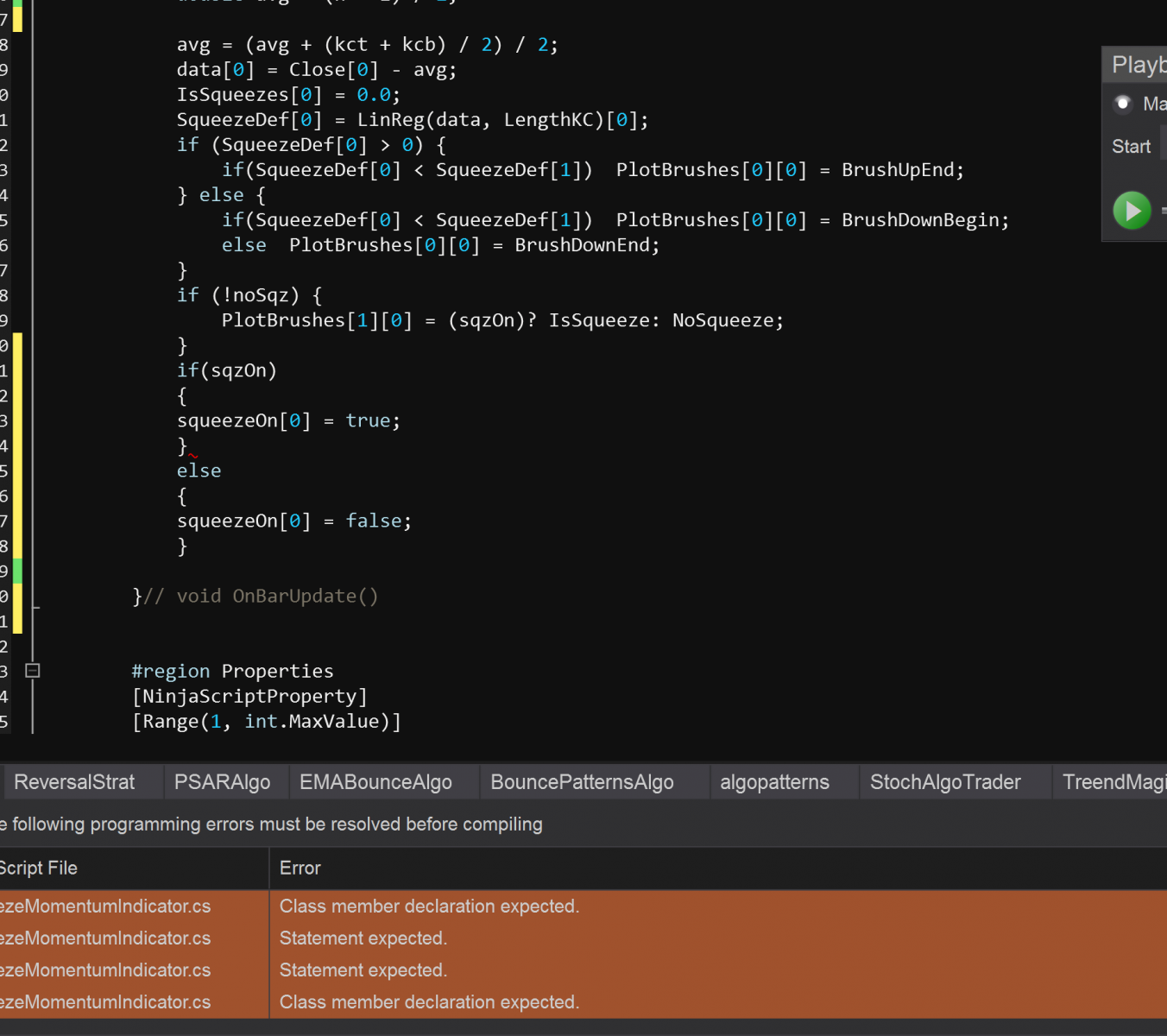
Task: Click 'NoSqueeze' in the PlotBrushes[1][0] line
Action: pyautogui.click(x=722, y=320)
